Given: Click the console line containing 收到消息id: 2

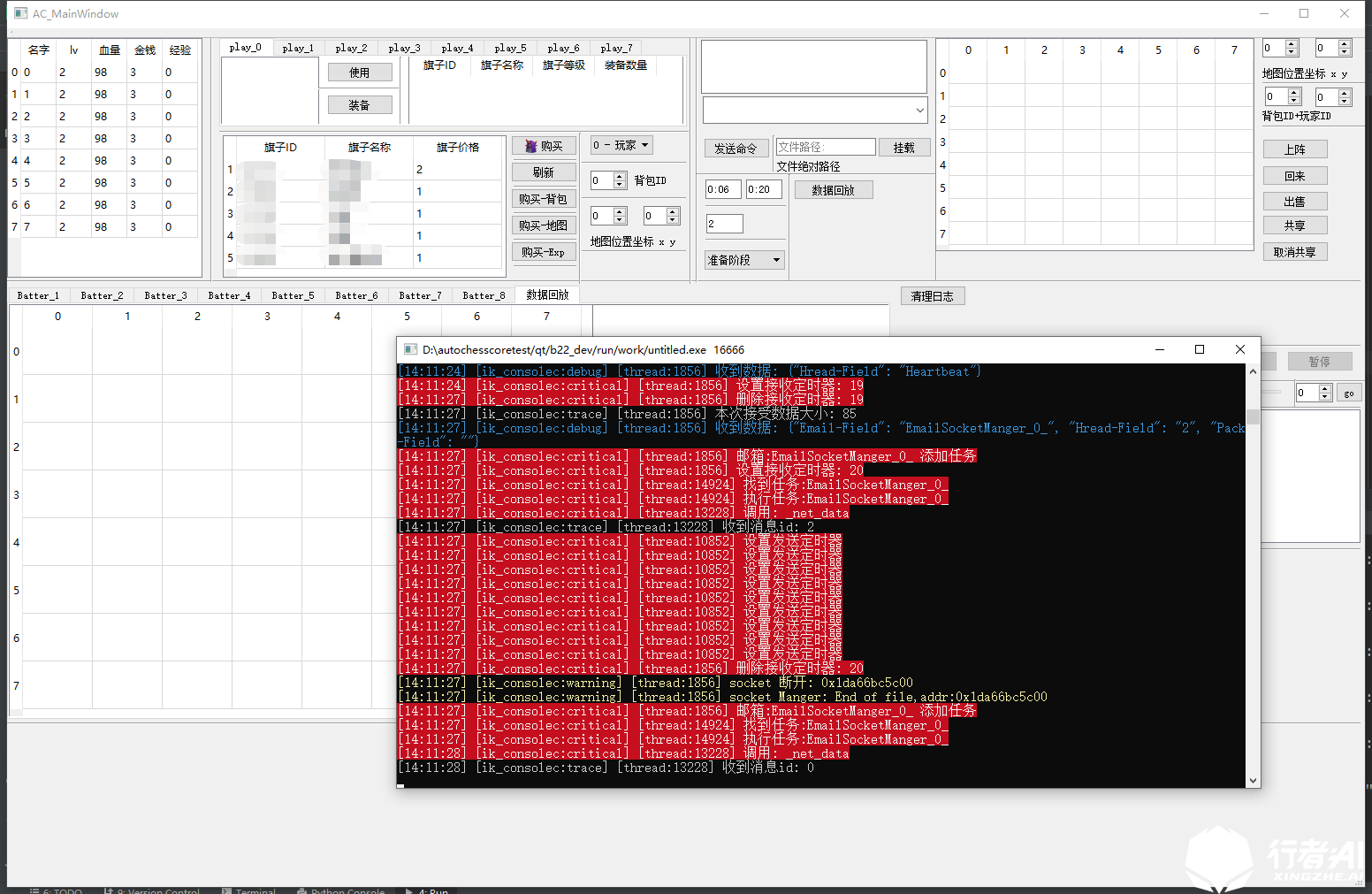Looking at the screenshot, I should coord(606,527).
